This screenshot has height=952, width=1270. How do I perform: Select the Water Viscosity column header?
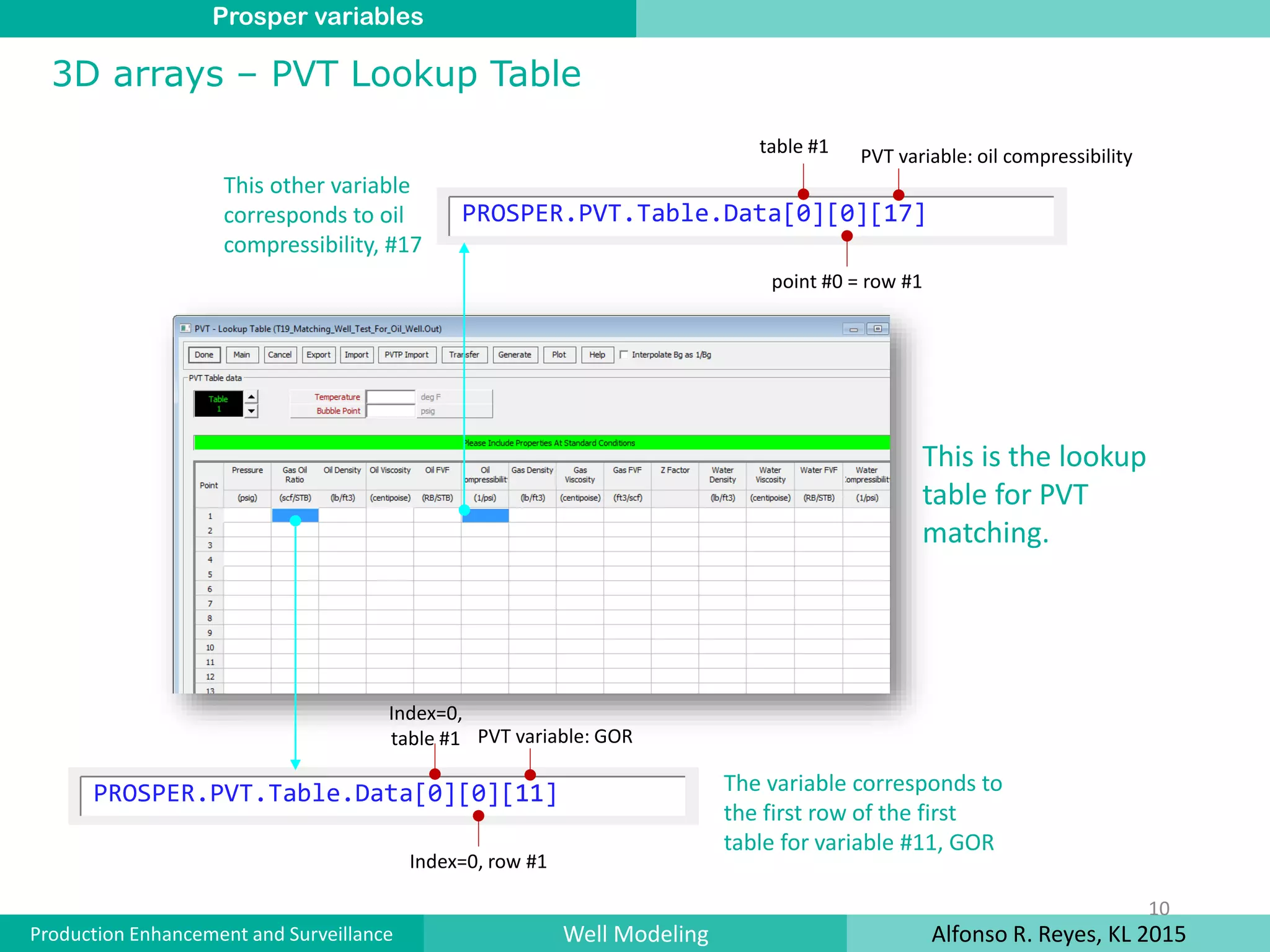[x=770, y=475]
